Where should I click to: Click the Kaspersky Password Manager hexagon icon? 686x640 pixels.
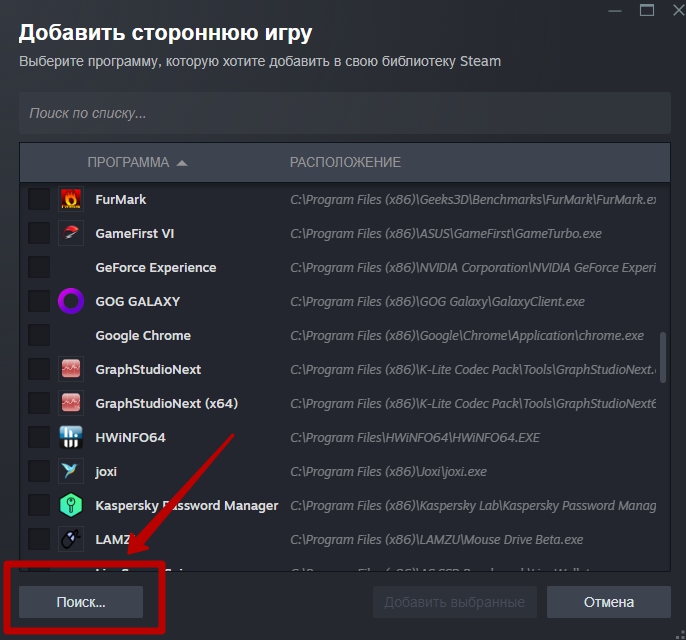pyautogui.click(x=70, y=505)
